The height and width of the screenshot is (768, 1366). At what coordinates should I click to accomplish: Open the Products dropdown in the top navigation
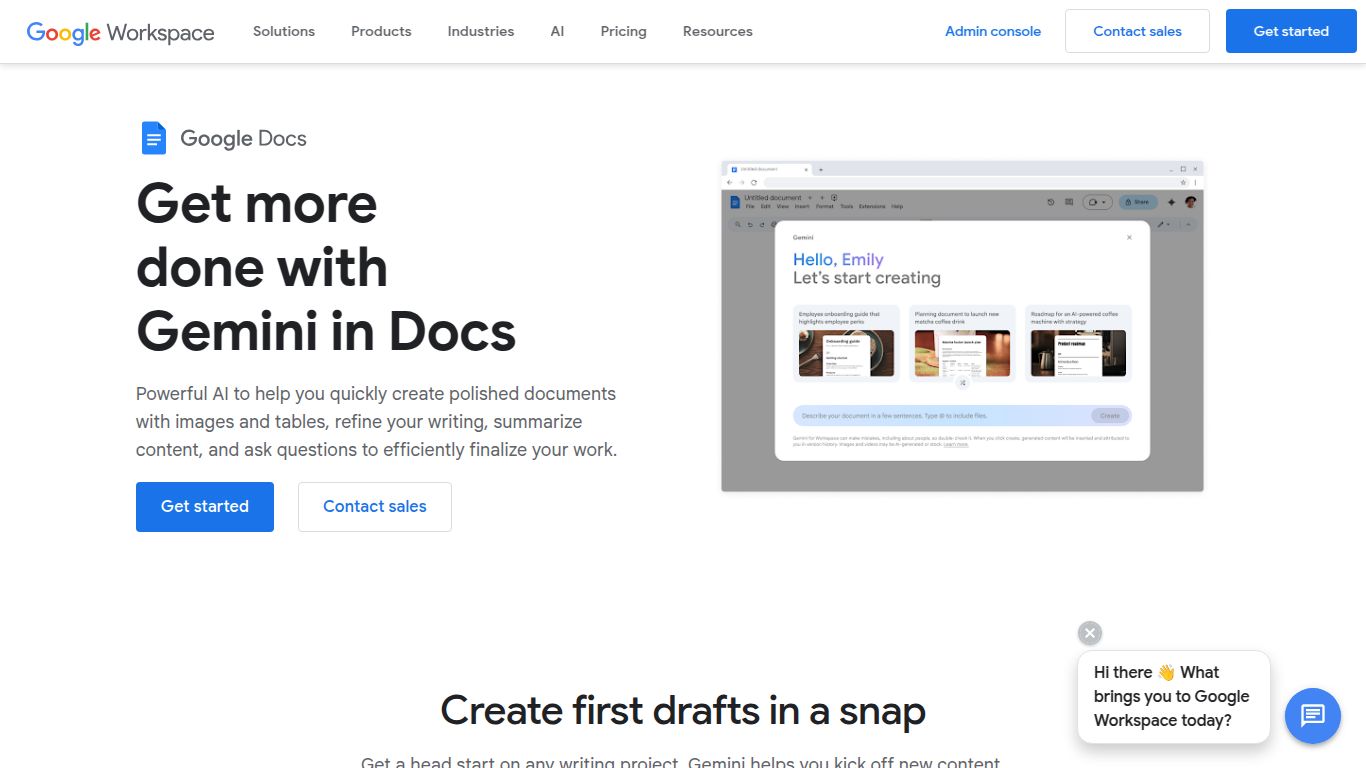tap(380, 31)
